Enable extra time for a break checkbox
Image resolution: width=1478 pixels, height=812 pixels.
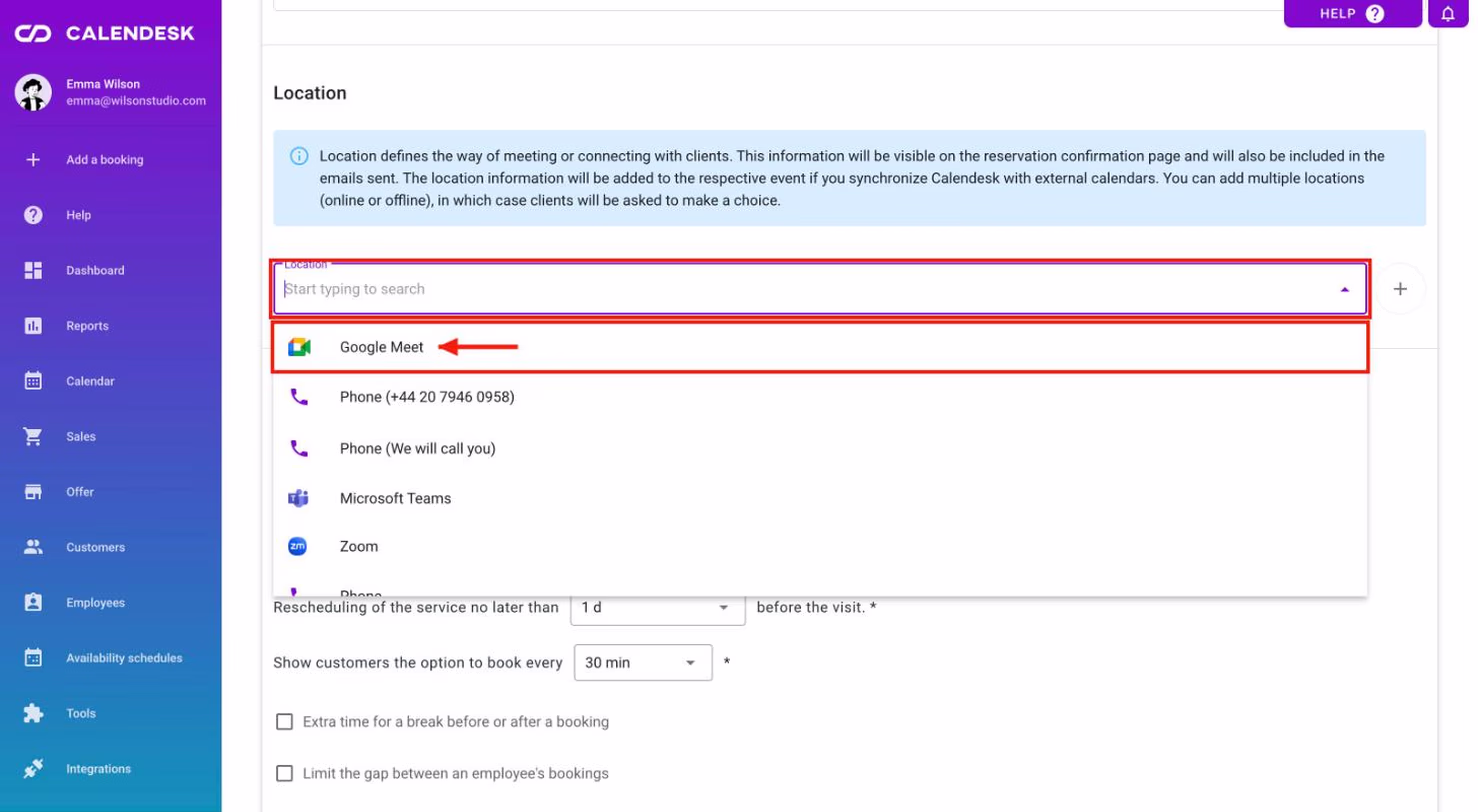[285, 722]
